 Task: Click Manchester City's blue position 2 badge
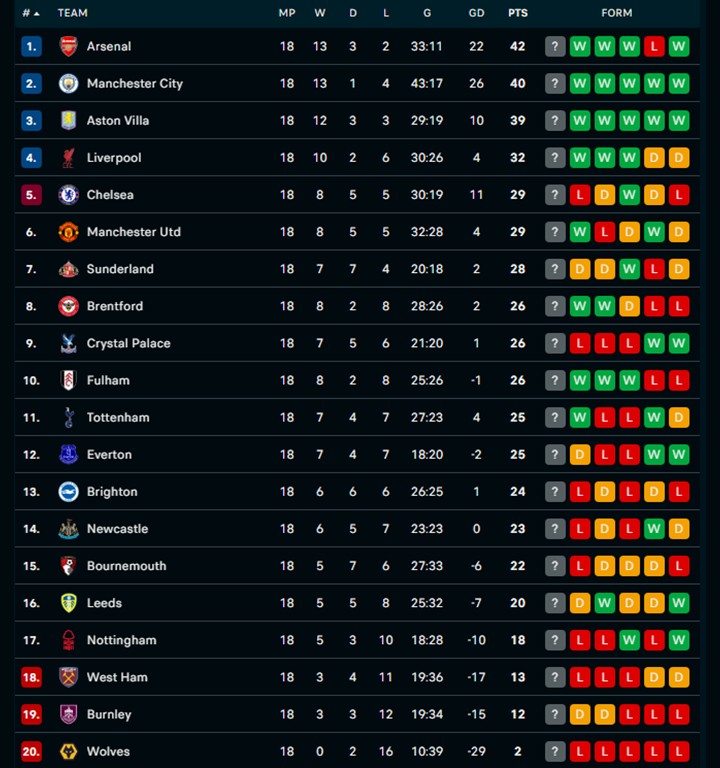(x=31, y=83)
